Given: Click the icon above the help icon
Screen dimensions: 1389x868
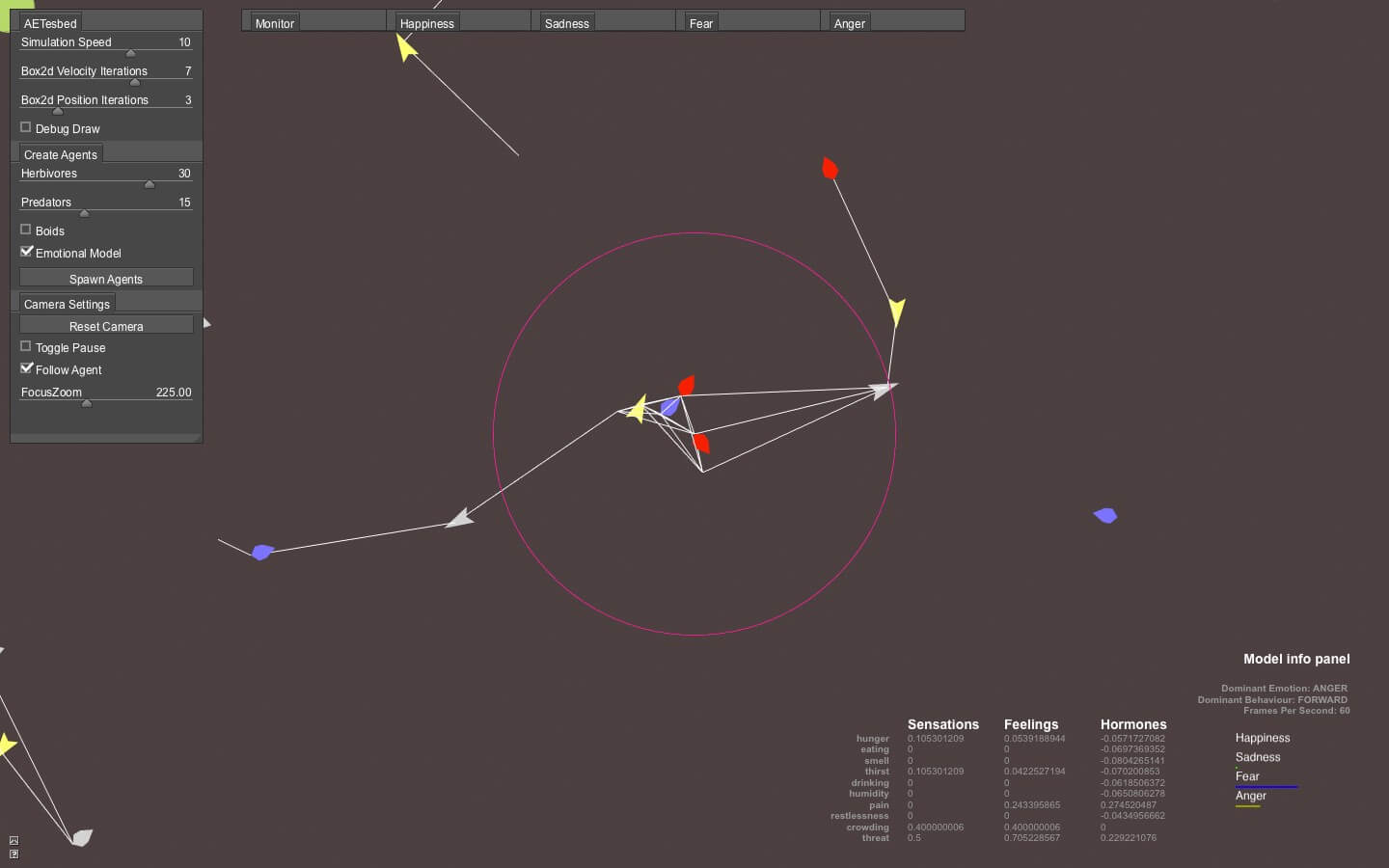Looking at the screenshot, I should [14, 840].
